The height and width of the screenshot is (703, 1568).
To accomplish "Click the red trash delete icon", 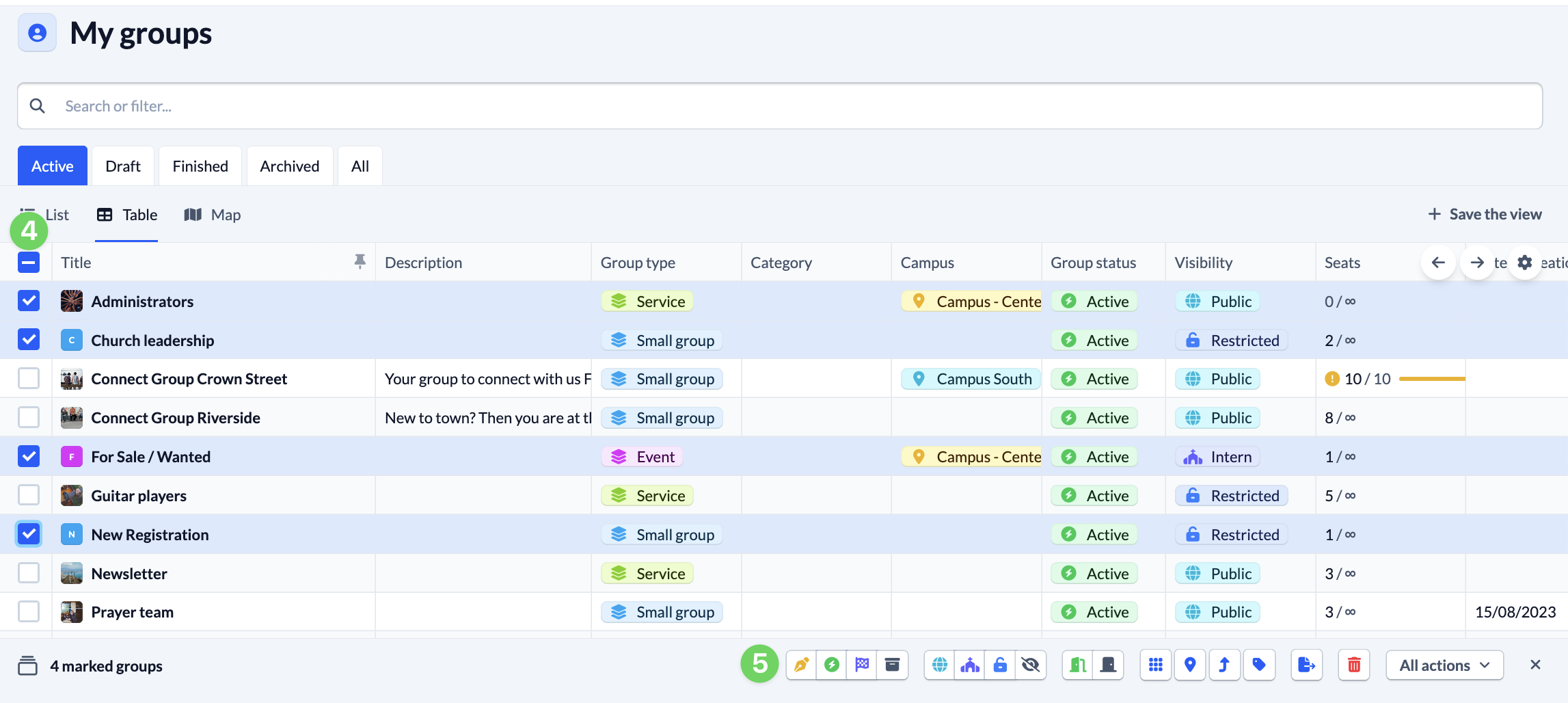I will (x=1353, y=665).
